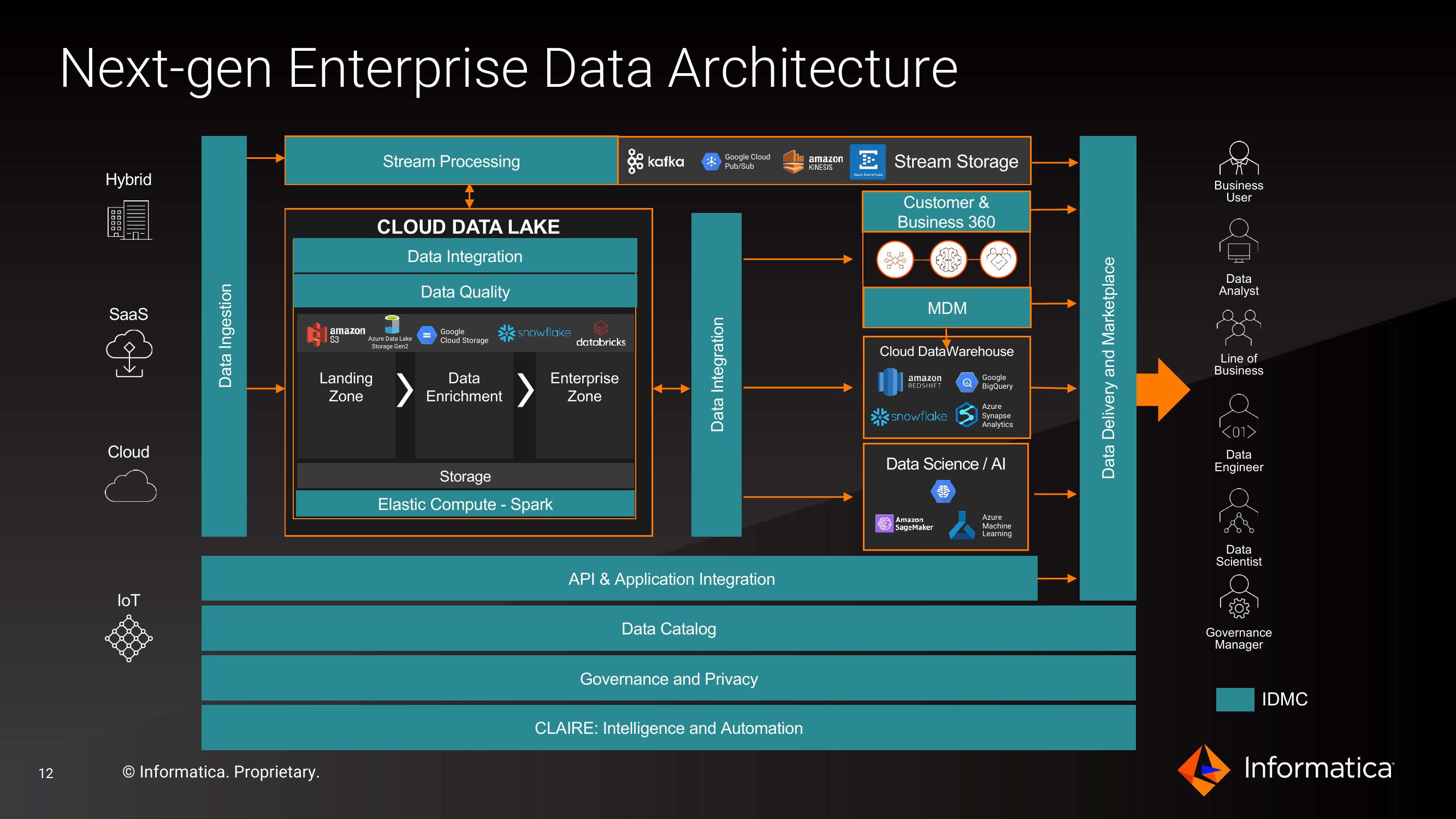Click the Amazon SageMaker icon
Screen dimensions: 1456x819
pyautogui.click(x=884, y=524)
